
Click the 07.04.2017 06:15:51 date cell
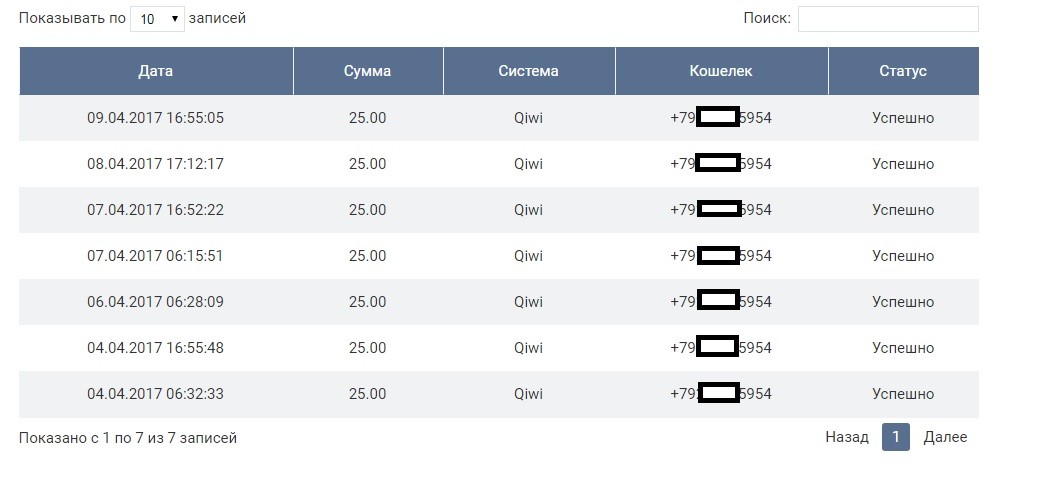click(x=156, y=256)
